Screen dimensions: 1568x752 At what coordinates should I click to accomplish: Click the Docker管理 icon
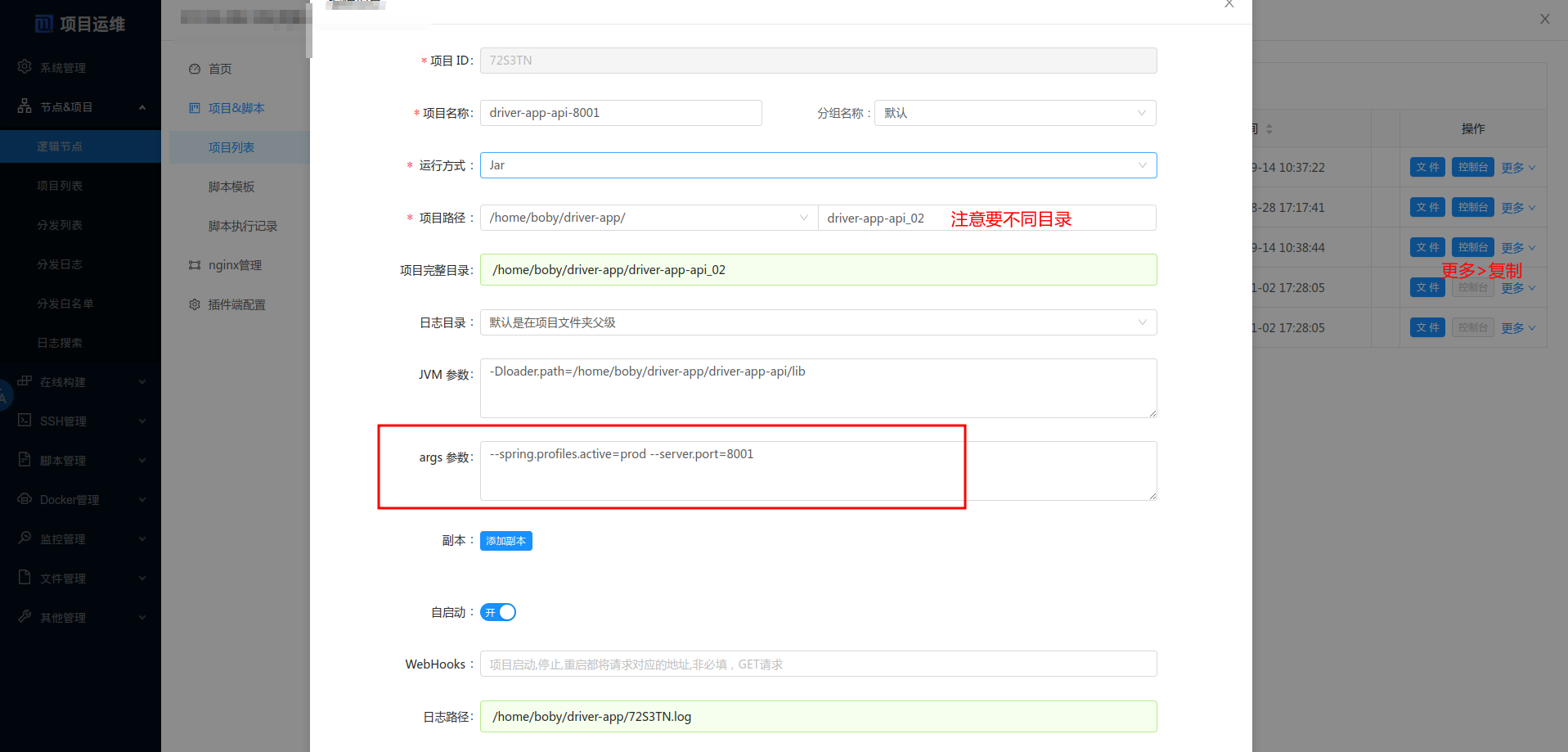pos(25,498)
